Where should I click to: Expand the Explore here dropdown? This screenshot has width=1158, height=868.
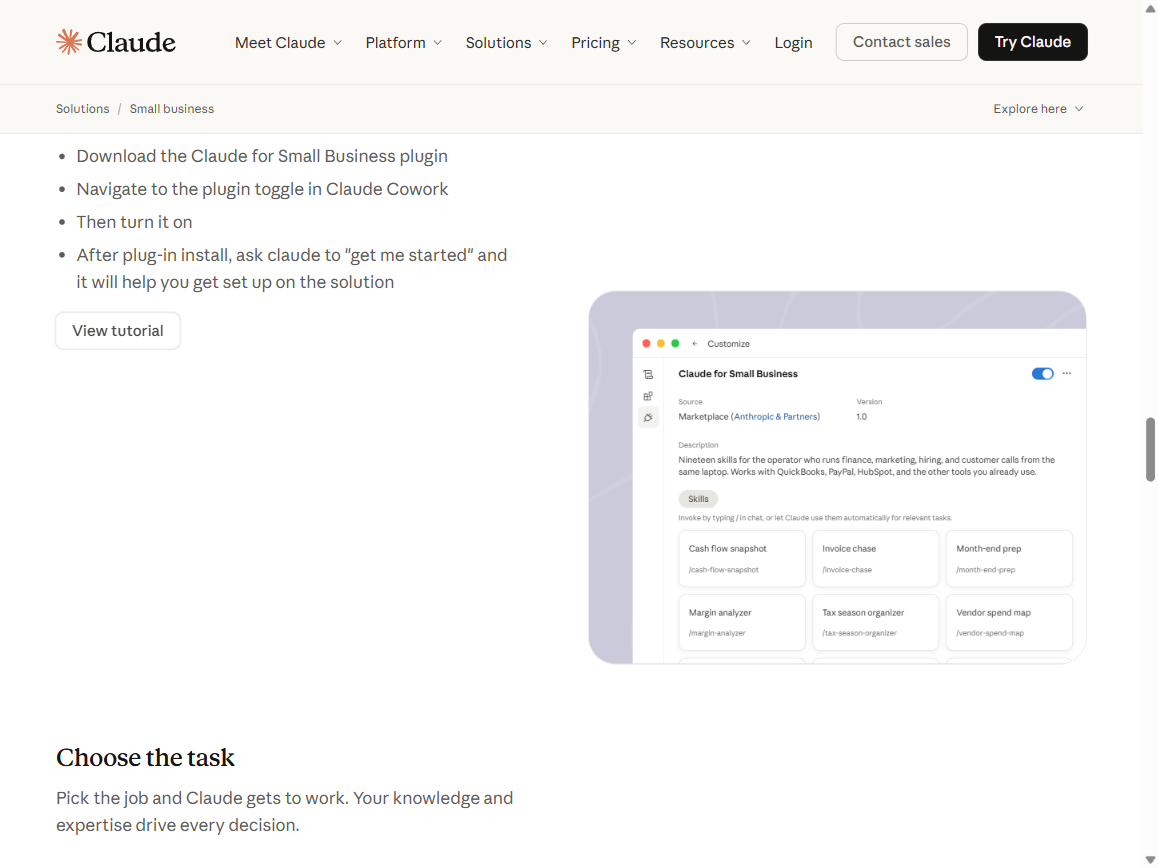point(1038,109)
